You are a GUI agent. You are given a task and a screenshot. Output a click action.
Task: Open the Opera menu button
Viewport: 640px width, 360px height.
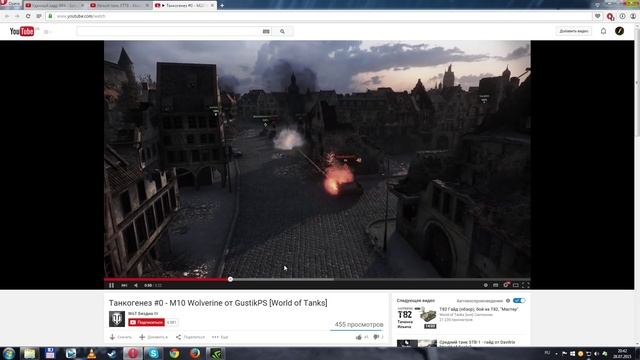pos(10,4)
